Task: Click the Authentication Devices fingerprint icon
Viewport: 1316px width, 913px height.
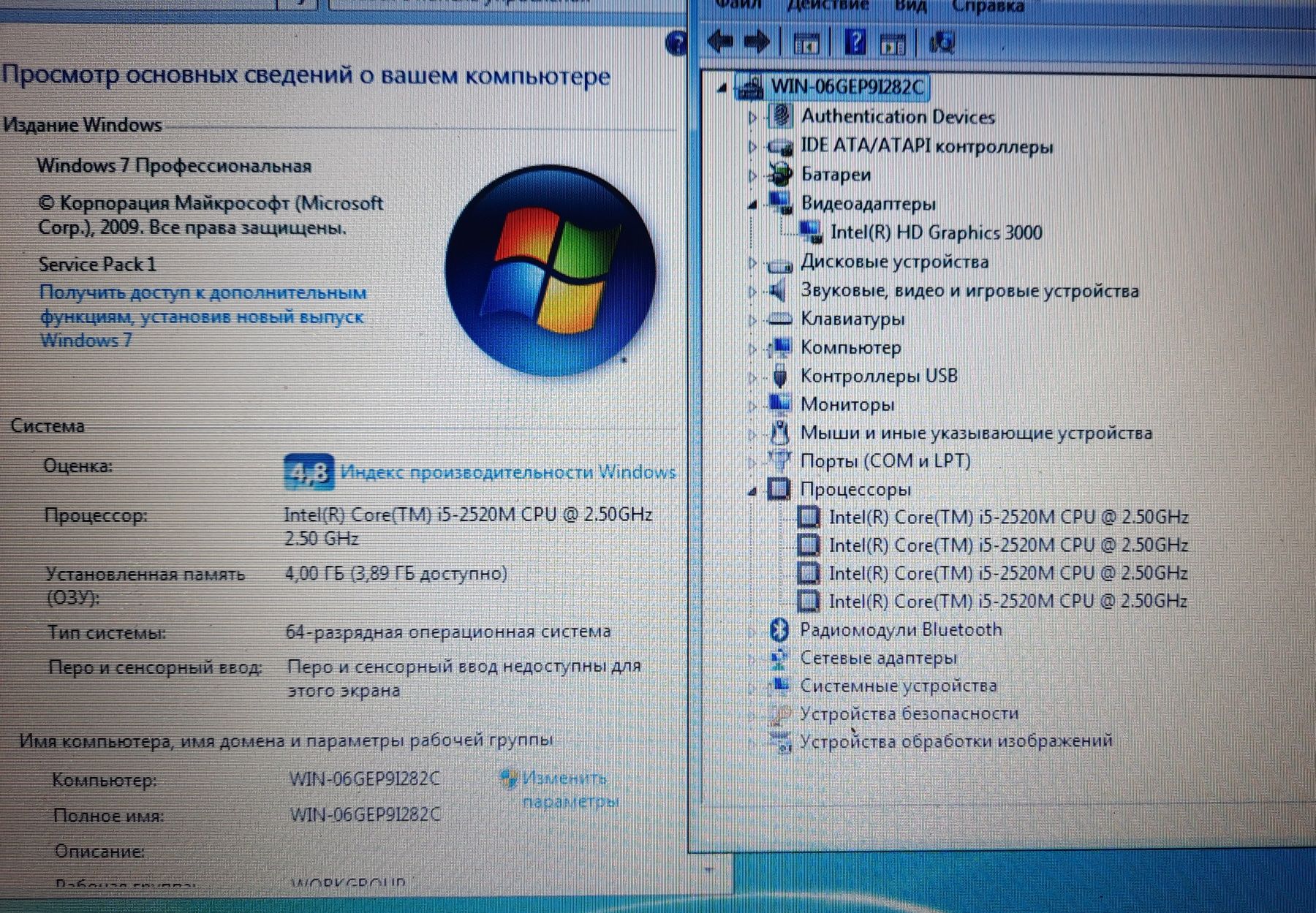Action: [780, 115]
